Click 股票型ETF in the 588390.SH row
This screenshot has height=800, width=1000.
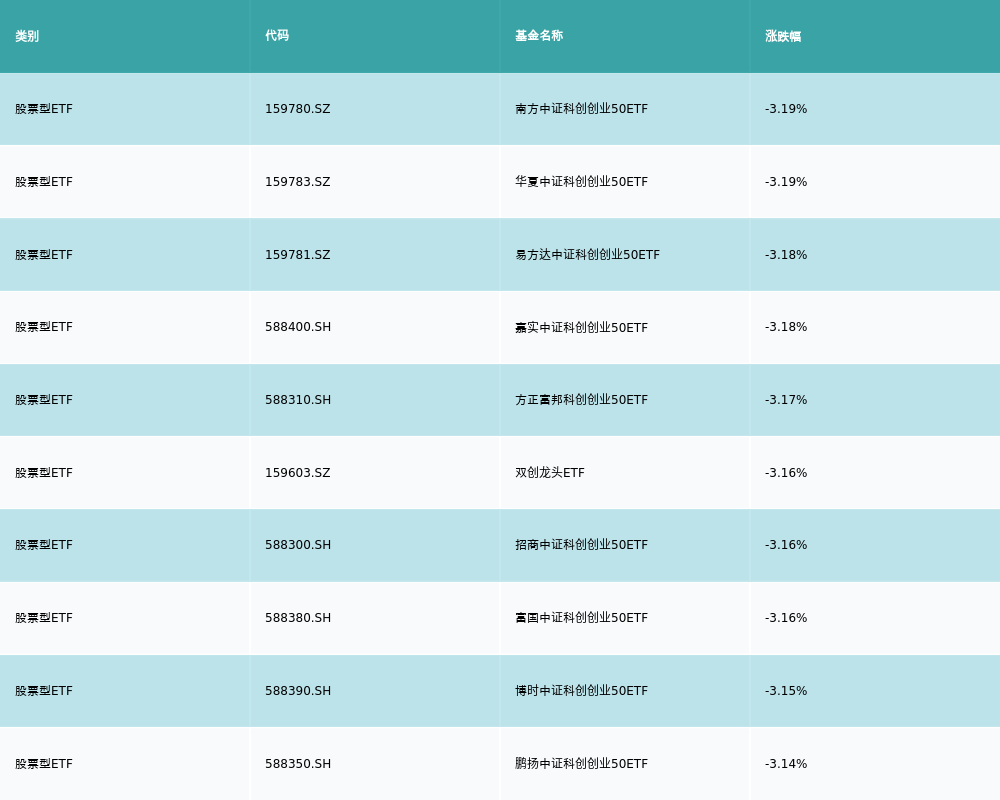coord(44,691)
